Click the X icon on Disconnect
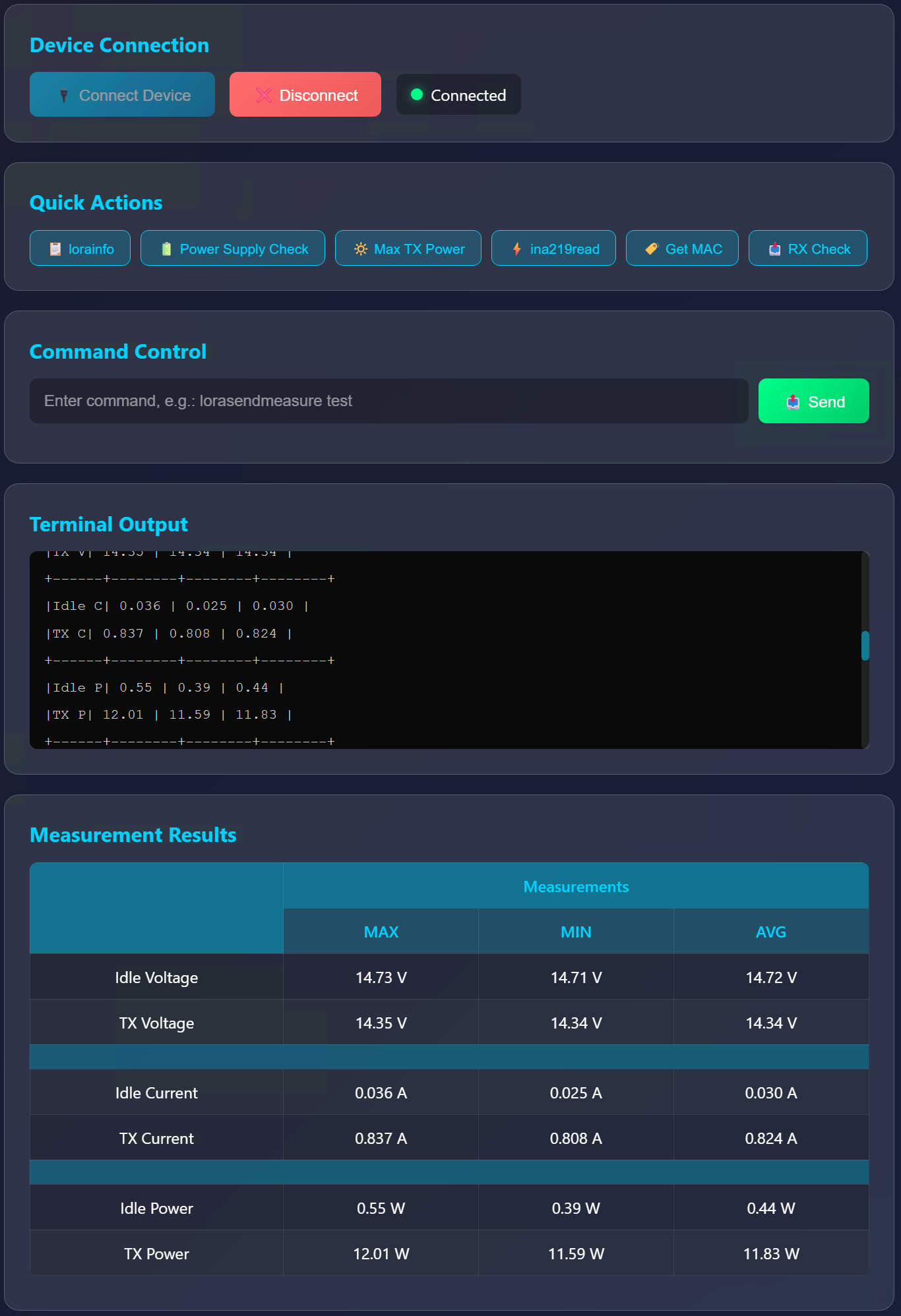This screenshot has height=1316, width=901. (x=264, y=95)
